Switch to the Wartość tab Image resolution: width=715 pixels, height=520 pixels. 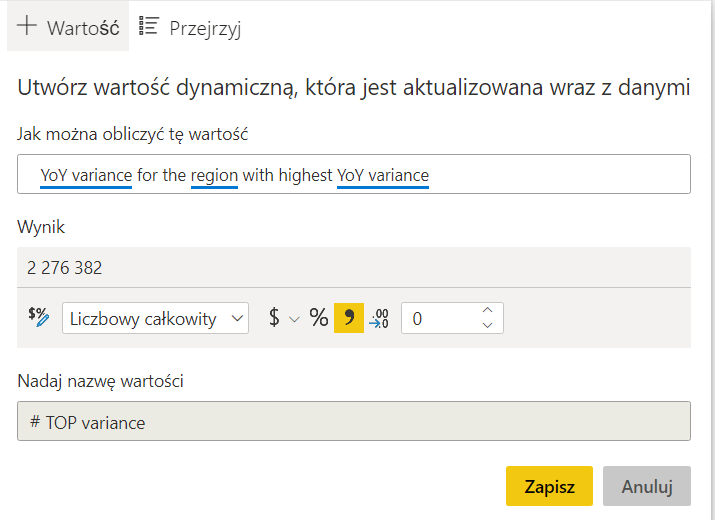[68, 27]
